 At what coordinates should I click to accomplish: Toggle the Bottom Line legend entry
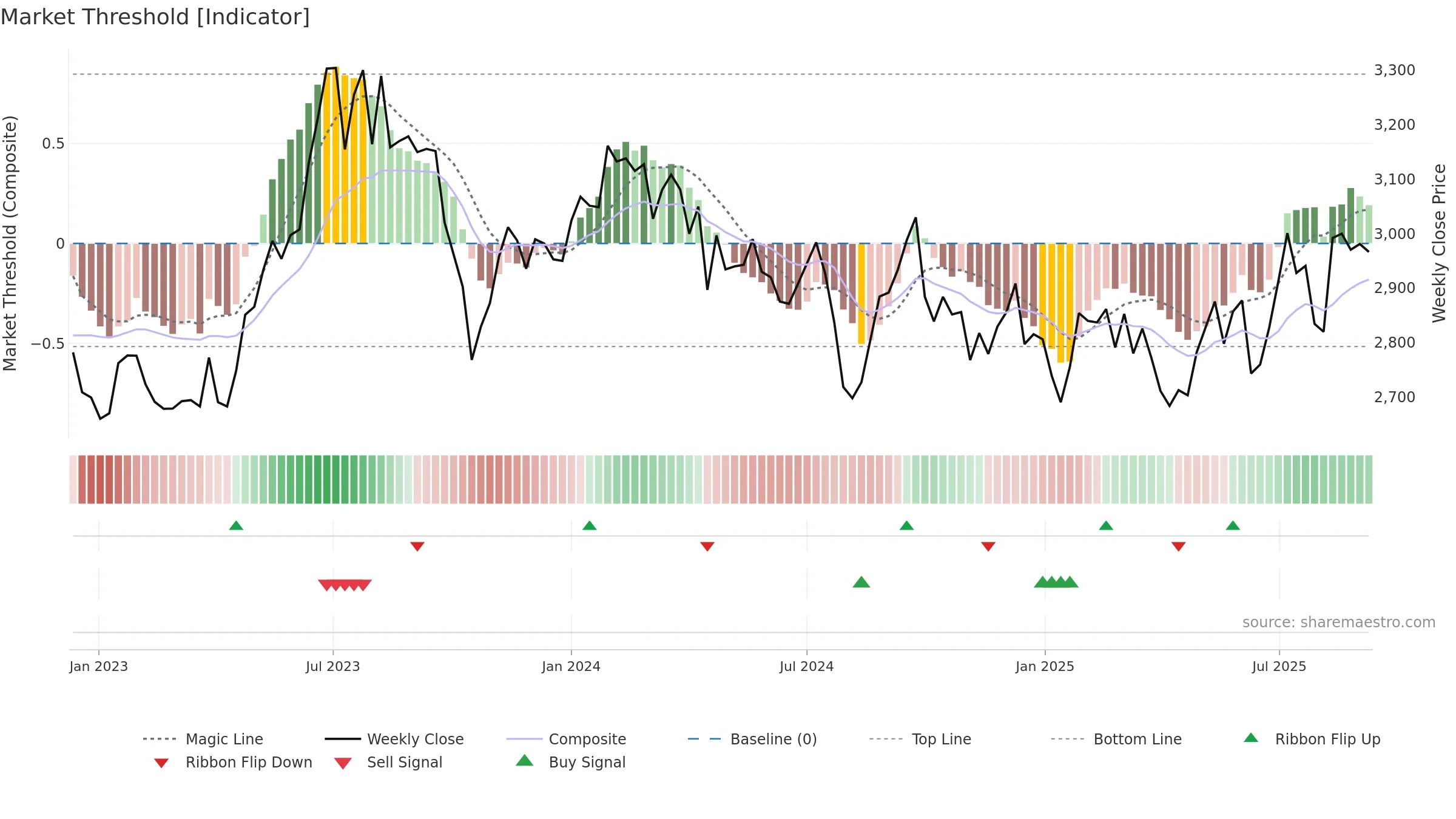[x=1116, y=739]
